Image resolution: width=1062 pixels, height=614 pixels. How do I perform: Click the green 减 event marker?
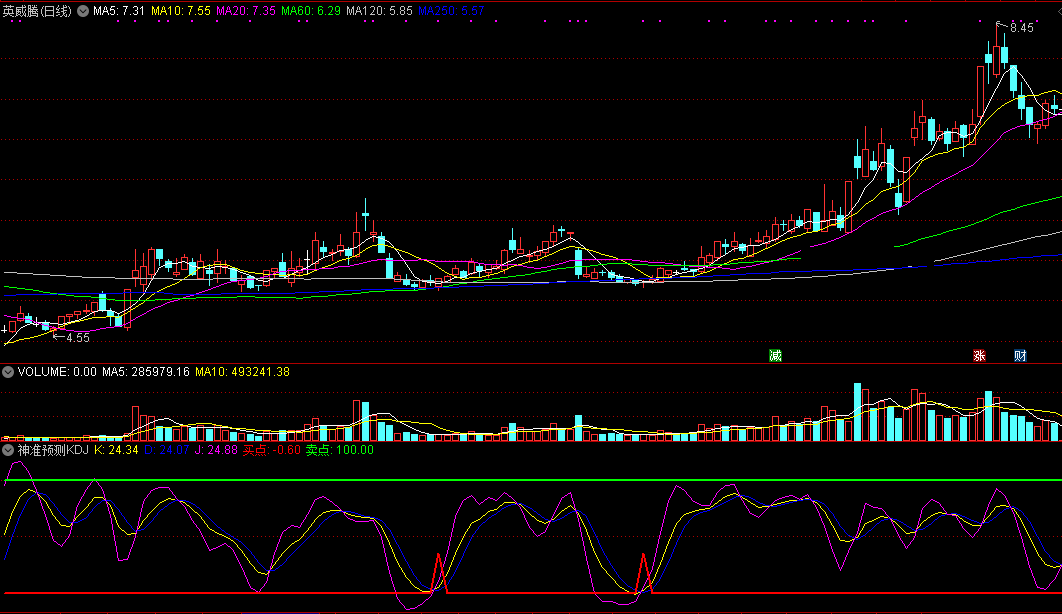pyautogui.click(x=776, y=355)
